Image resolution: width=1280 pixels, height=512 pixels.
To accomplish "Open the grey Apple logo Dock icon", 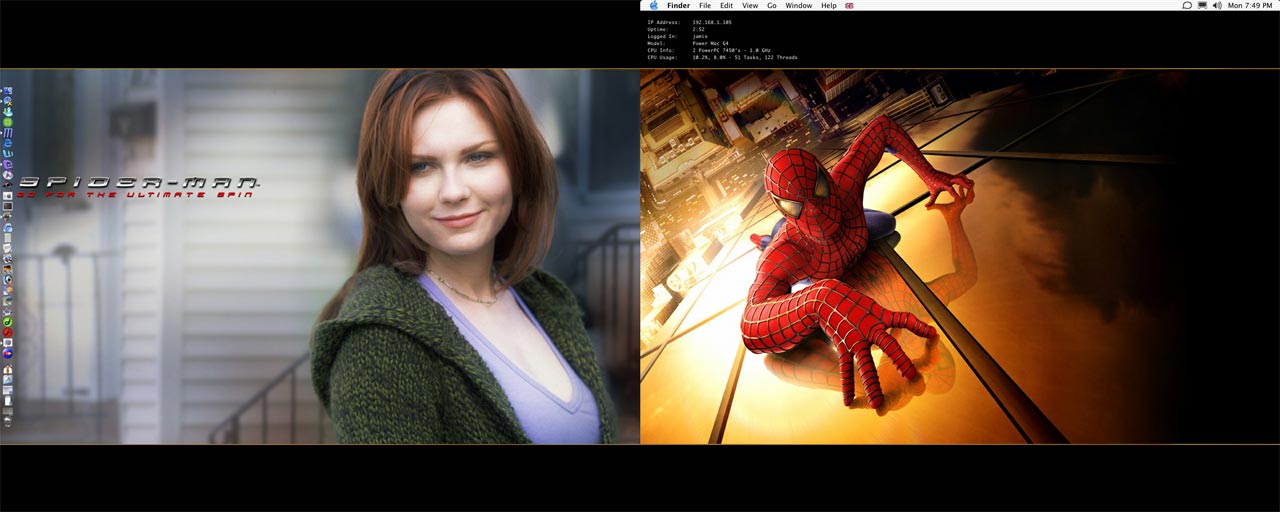I will (x=8, y=195).
